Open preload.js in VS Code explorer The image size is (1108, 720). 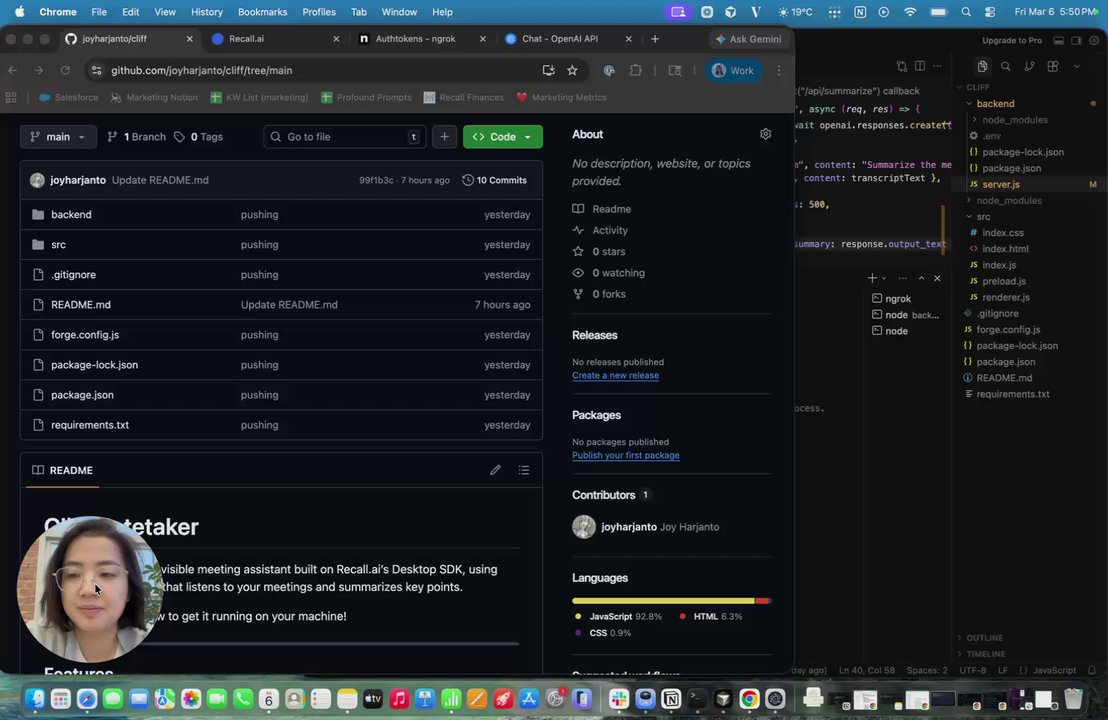pos(1003,281)
